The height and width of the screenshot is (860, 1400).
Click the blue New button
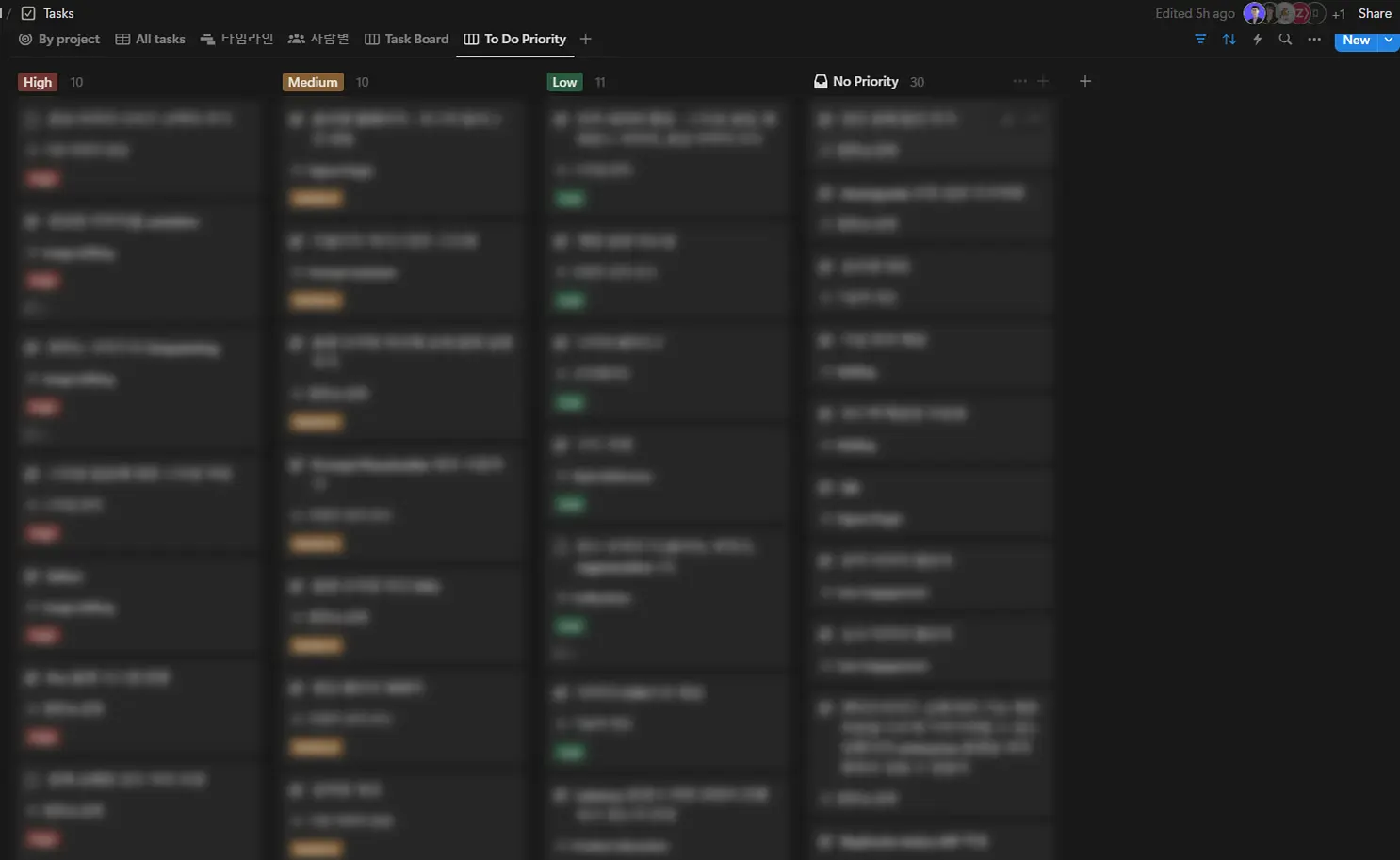tap(1356, 40)
